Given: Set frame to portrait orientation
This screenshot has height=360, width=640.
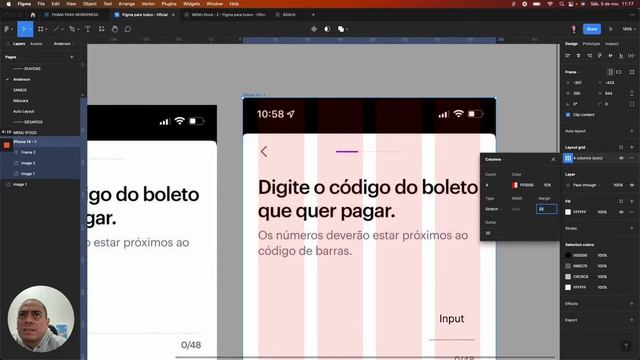Looking at the screenshot, I should pos(610,72).
